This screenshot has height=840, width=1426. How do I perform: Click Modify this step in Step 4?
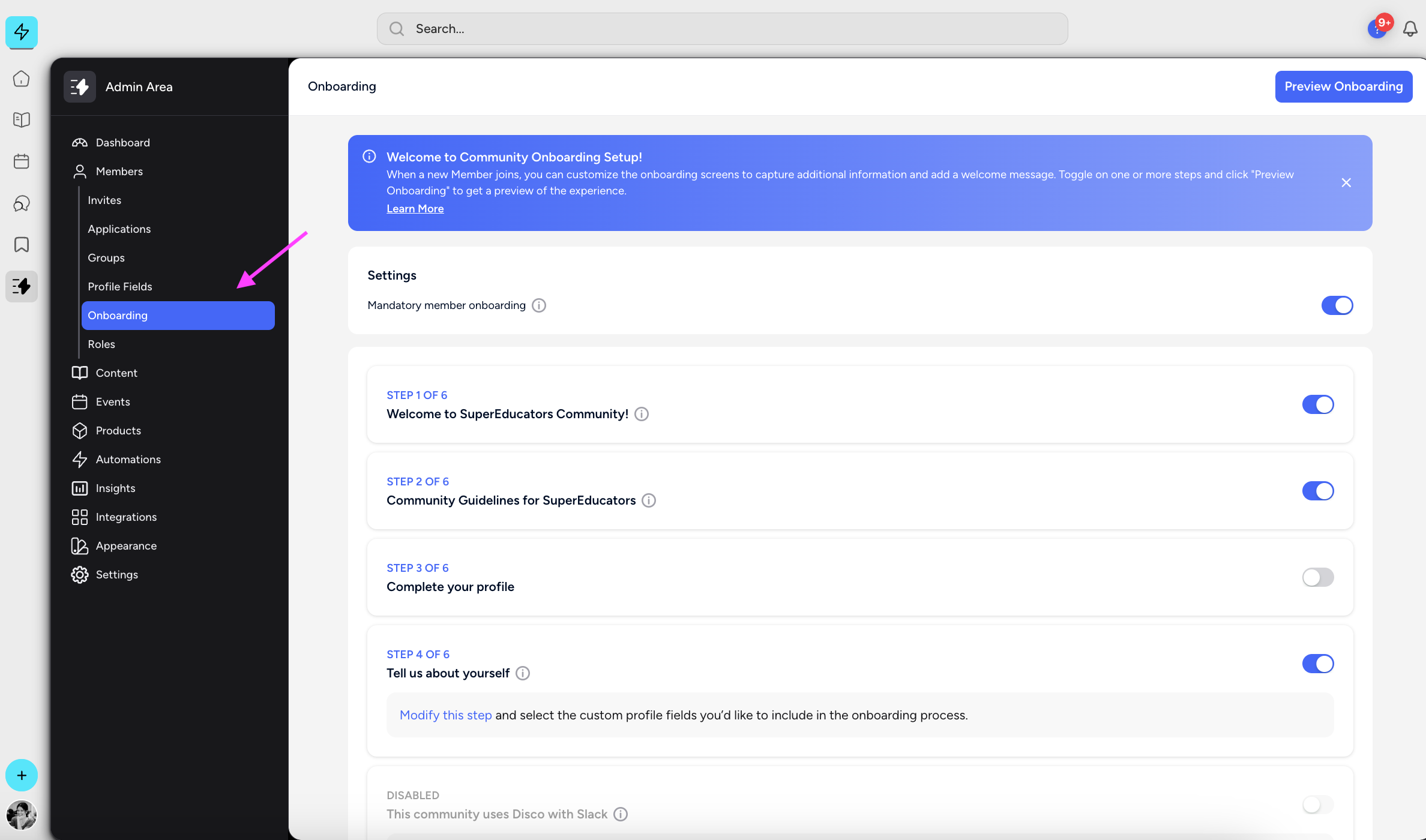(x=445, y=715)
